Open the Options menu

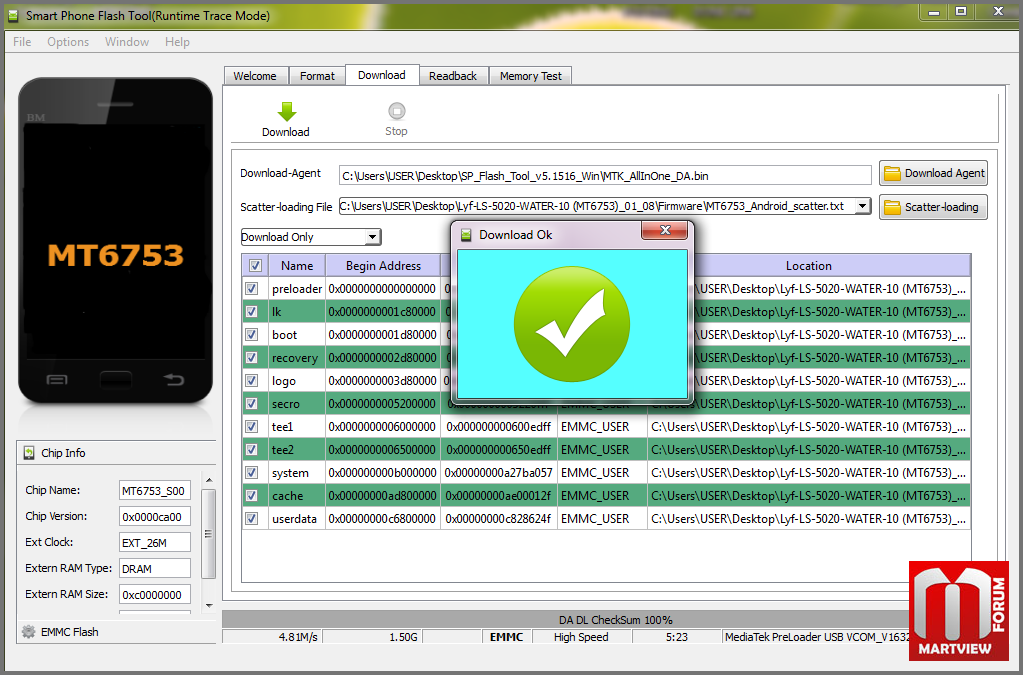[x=68, y=42]
